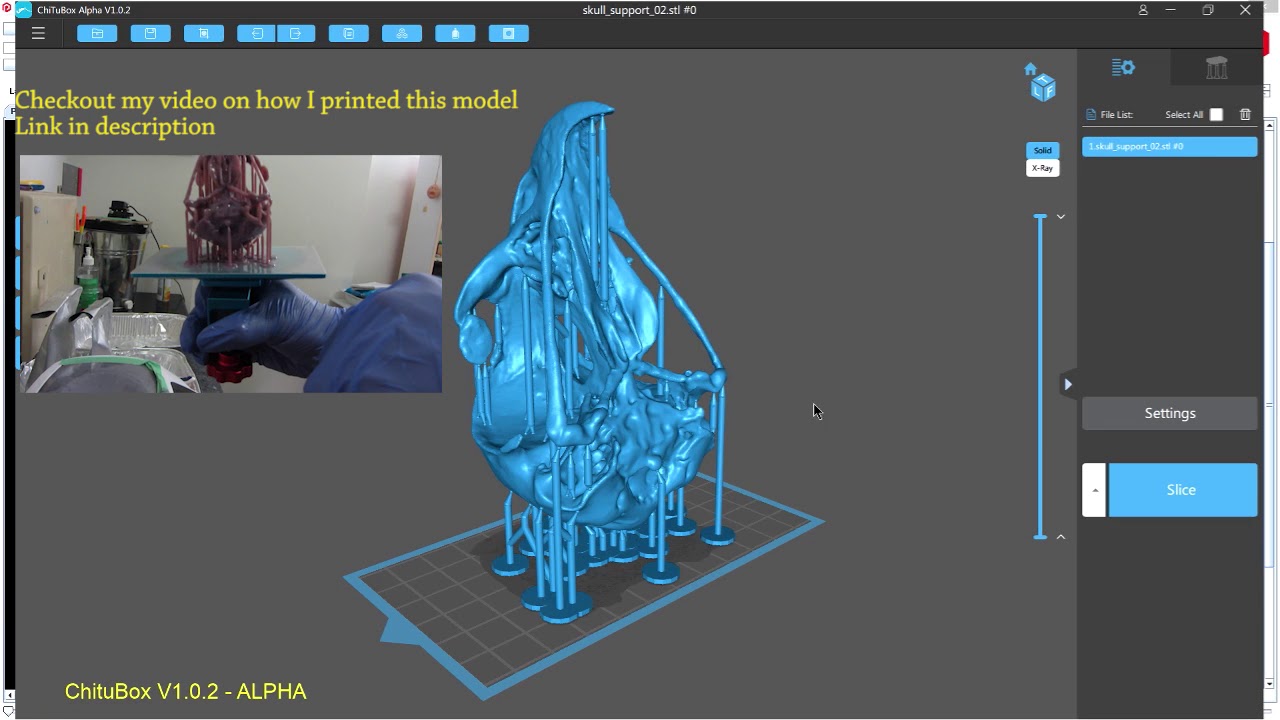The width and height of the screenshot is (1280, 720).
Task: Check the Select All checkbox
Action: tap(1216, 115)
